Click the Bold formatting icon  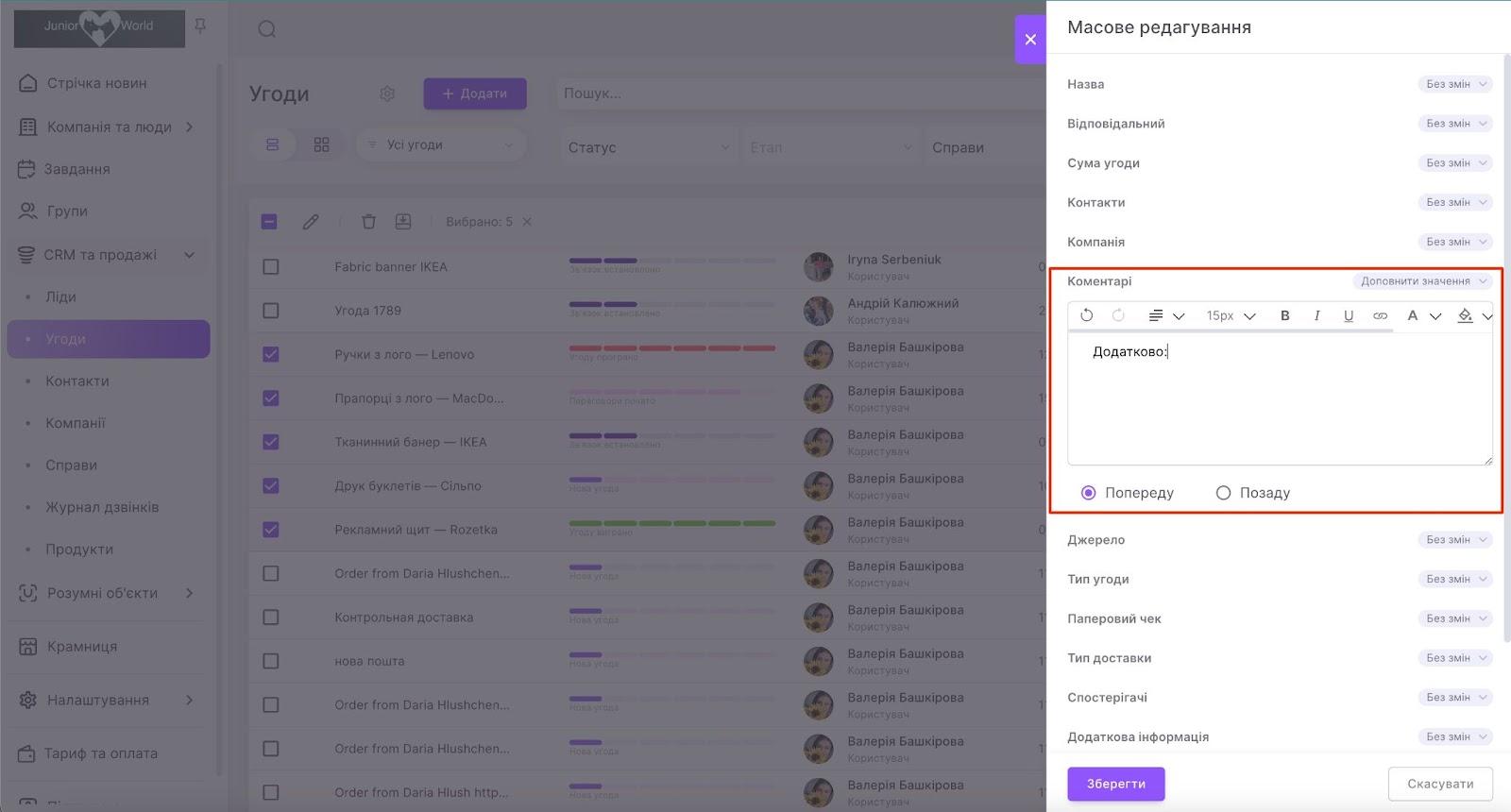[1284, 315]
